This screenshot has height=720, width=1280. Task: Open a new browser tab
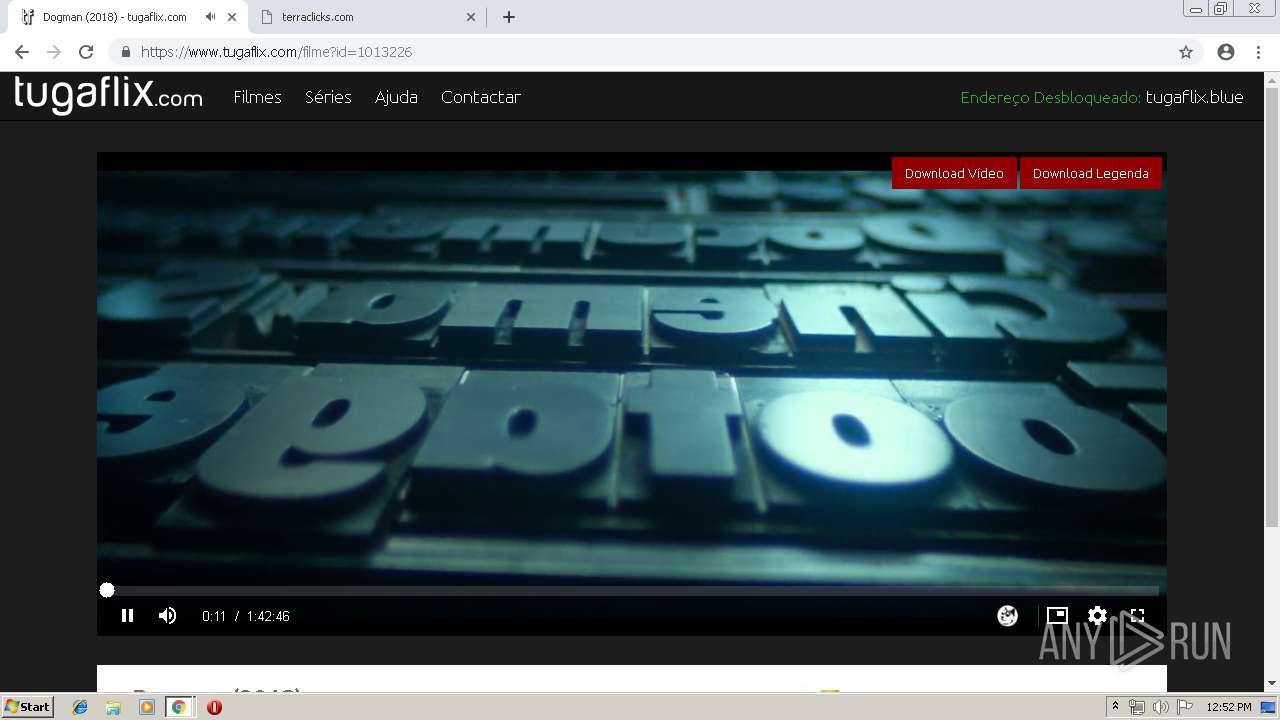point(508,17)
